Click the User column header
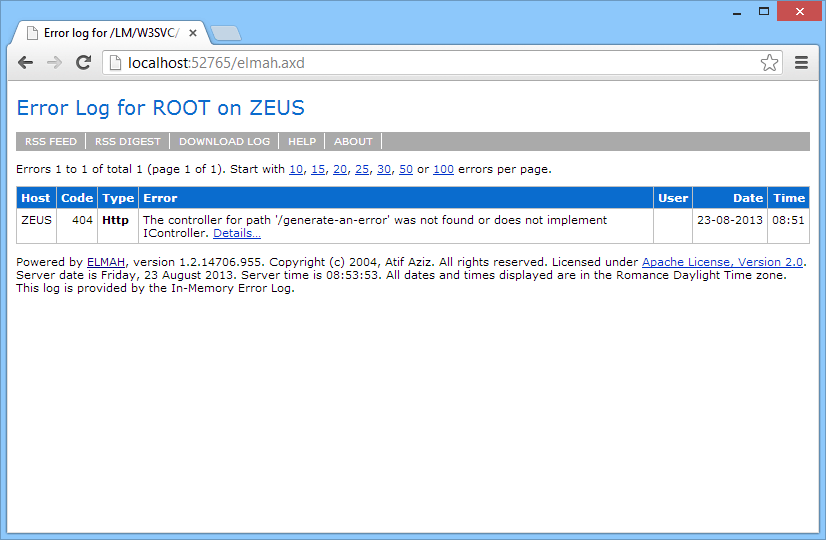The width and height of the screenshot is (826, 540). [x=673, y=198]
